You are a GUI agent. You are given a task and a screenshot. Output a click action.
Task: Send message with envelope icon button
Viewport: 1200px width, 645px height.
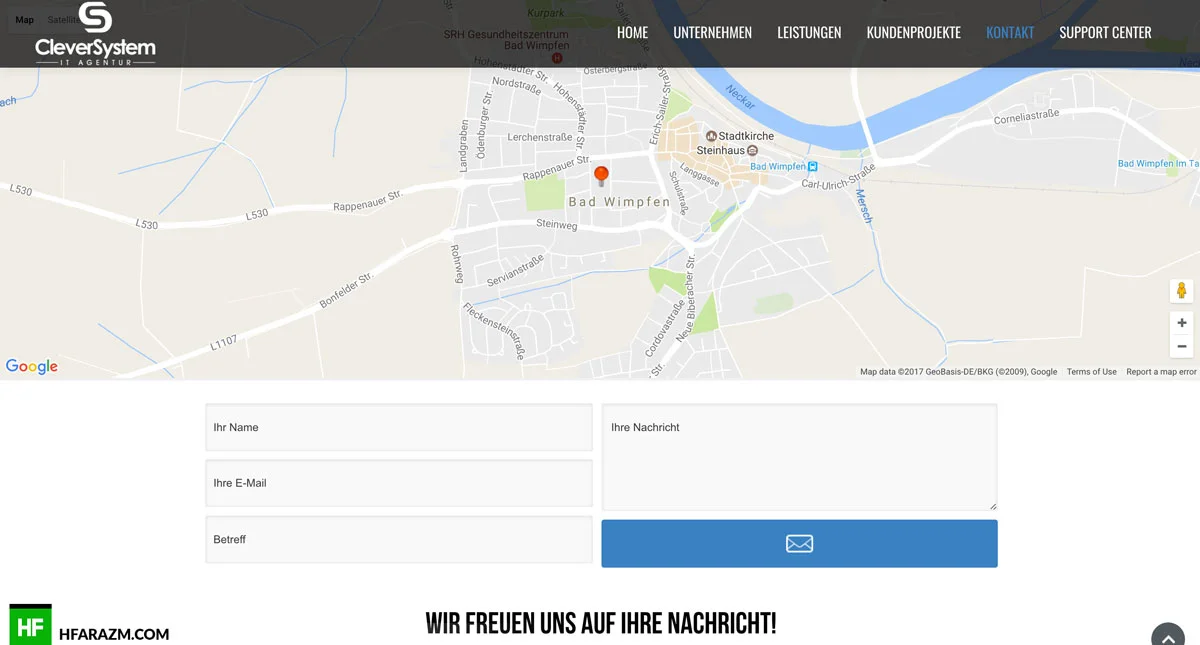click(799, 543)
